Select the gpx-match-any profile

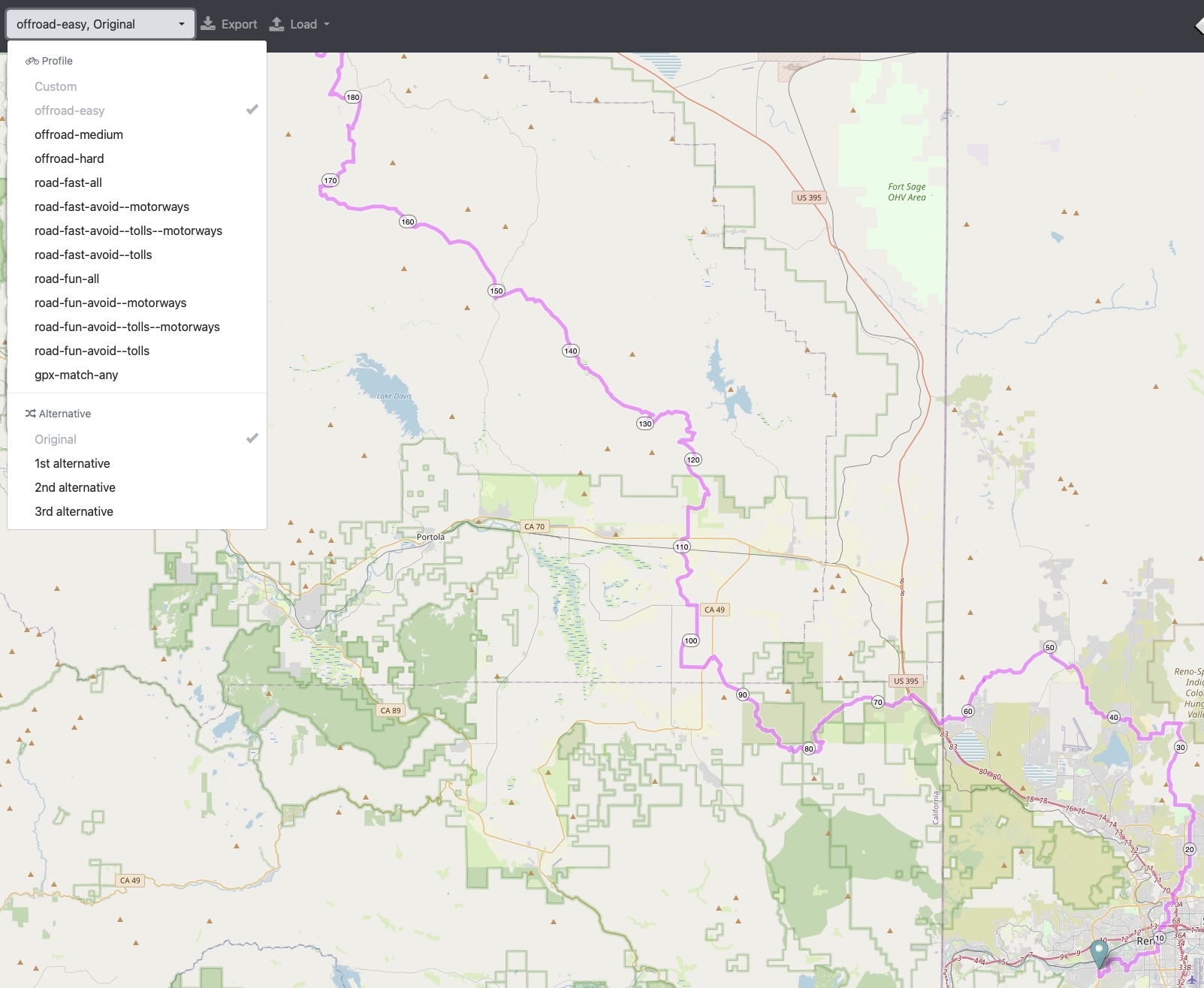pos(137,375)
